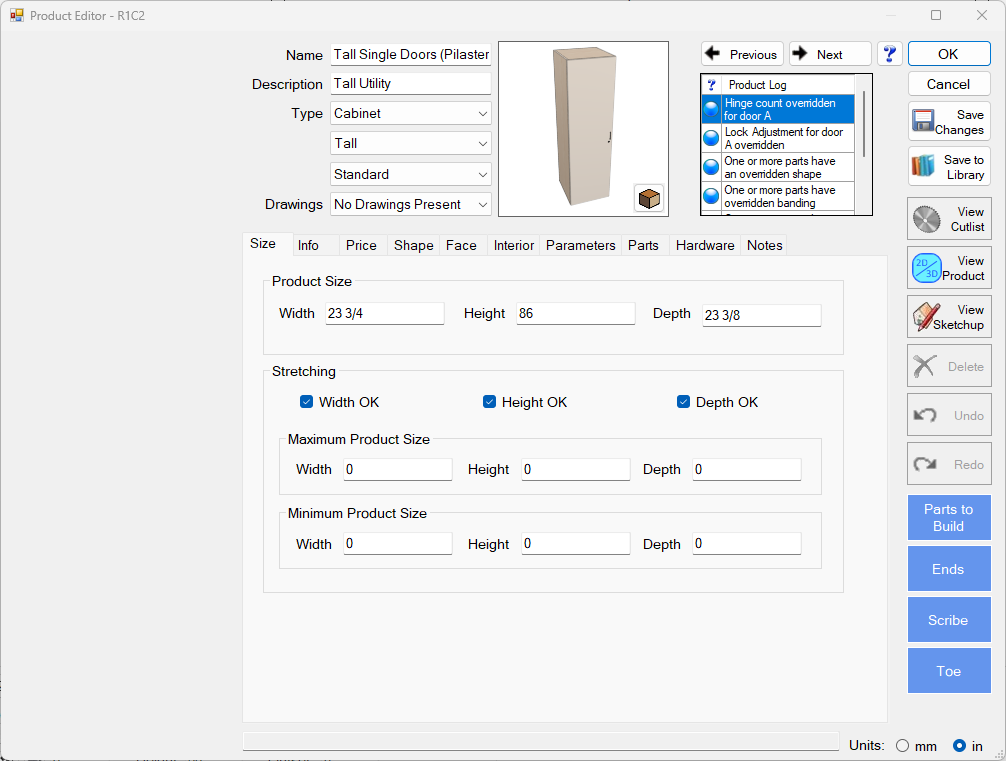Open View Product 2D/3D button
This screenshot has height=761, width=1006.
pyautogui.click(x=927, y=268)
